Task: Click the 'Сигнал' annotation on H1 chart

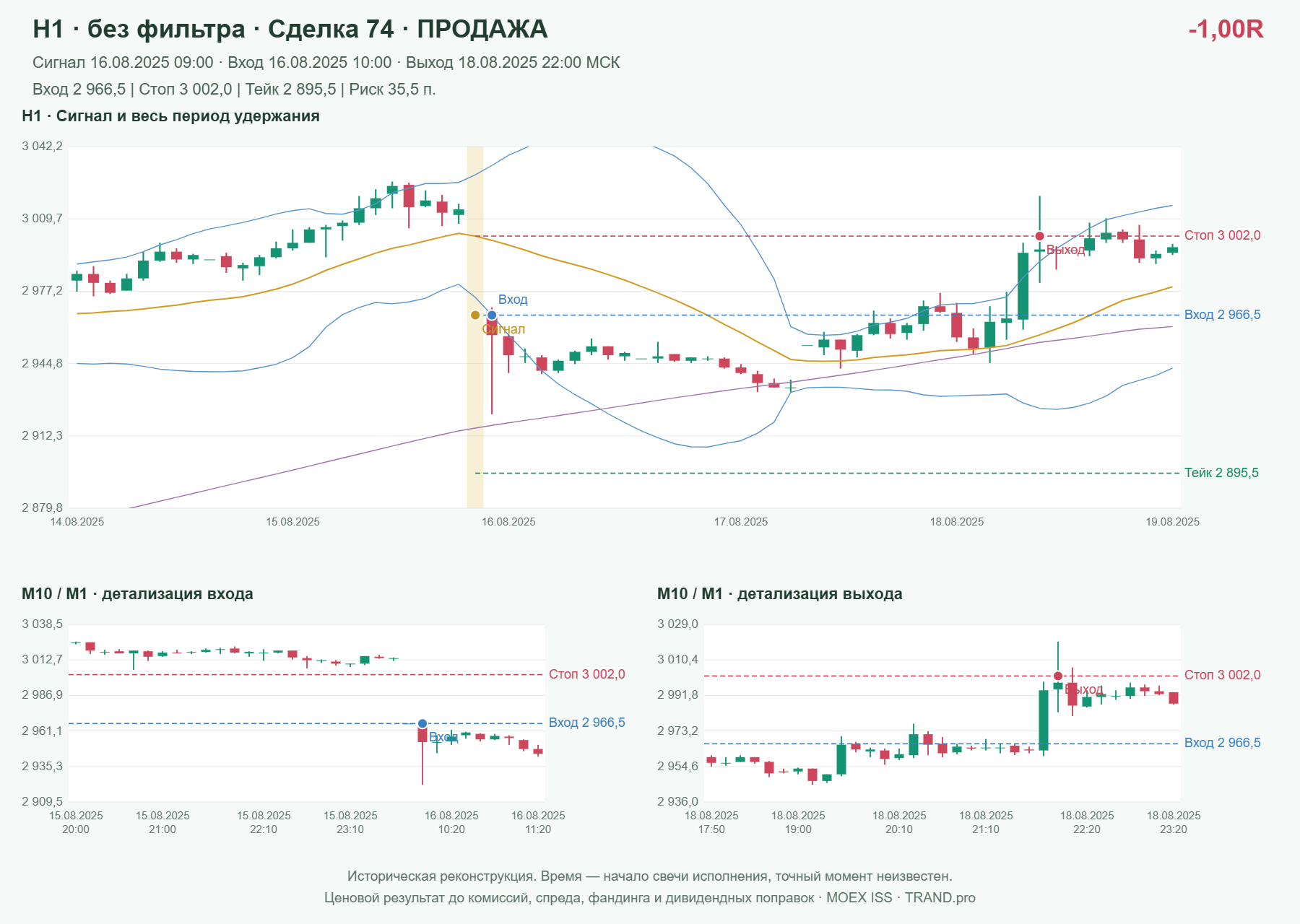Action: pyautogui.click(x=503, y=329)
